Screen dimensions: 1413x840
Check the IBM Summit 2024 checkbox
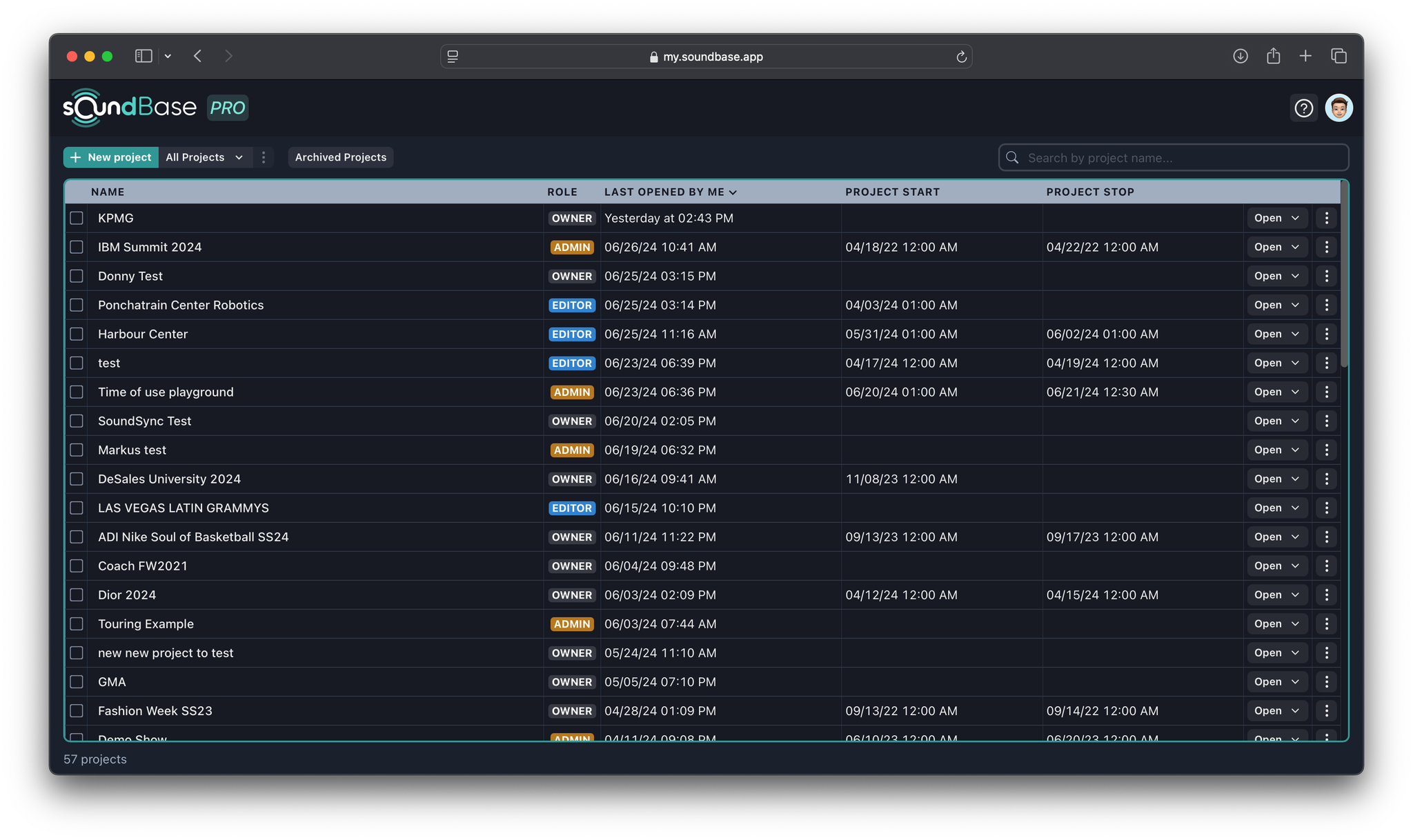pyautogui.click(x=77, y=247)
